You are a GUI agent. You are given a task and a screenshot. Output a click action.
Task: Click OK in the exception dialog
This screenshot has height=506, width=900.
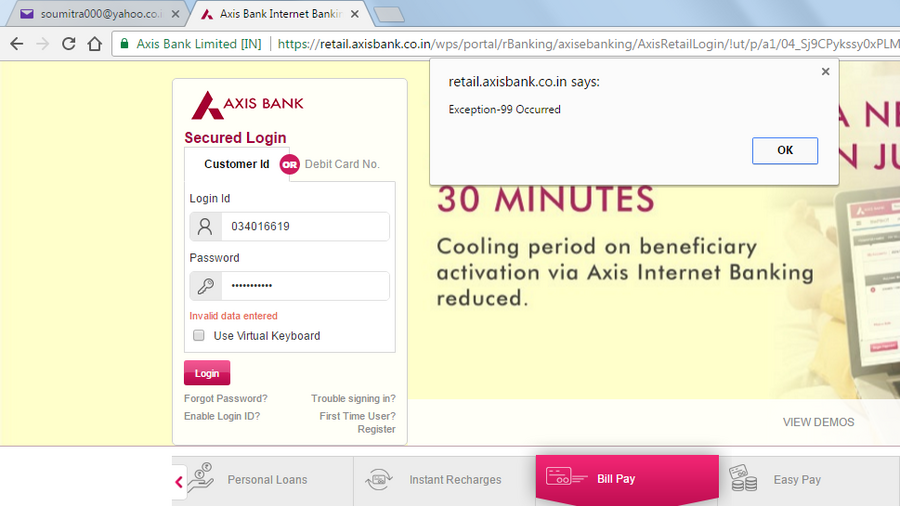785,150
